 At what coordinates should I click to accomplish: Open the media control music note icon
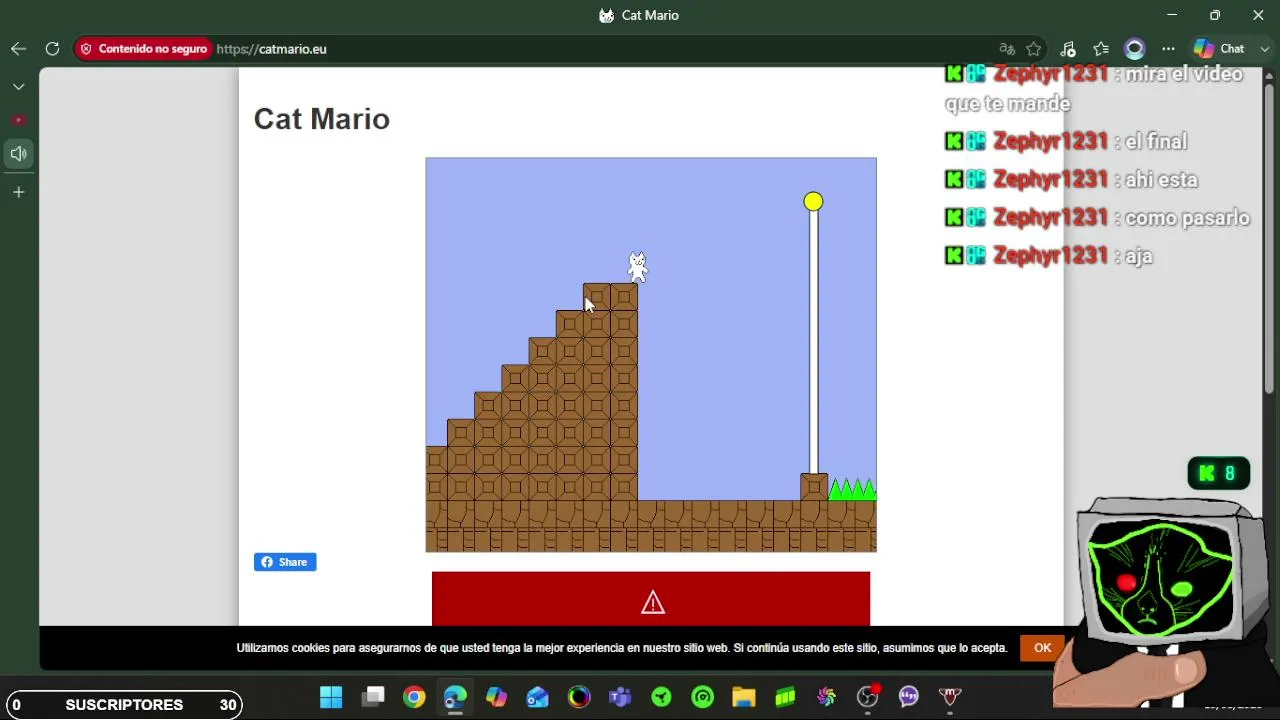(x=1068, y=49)
